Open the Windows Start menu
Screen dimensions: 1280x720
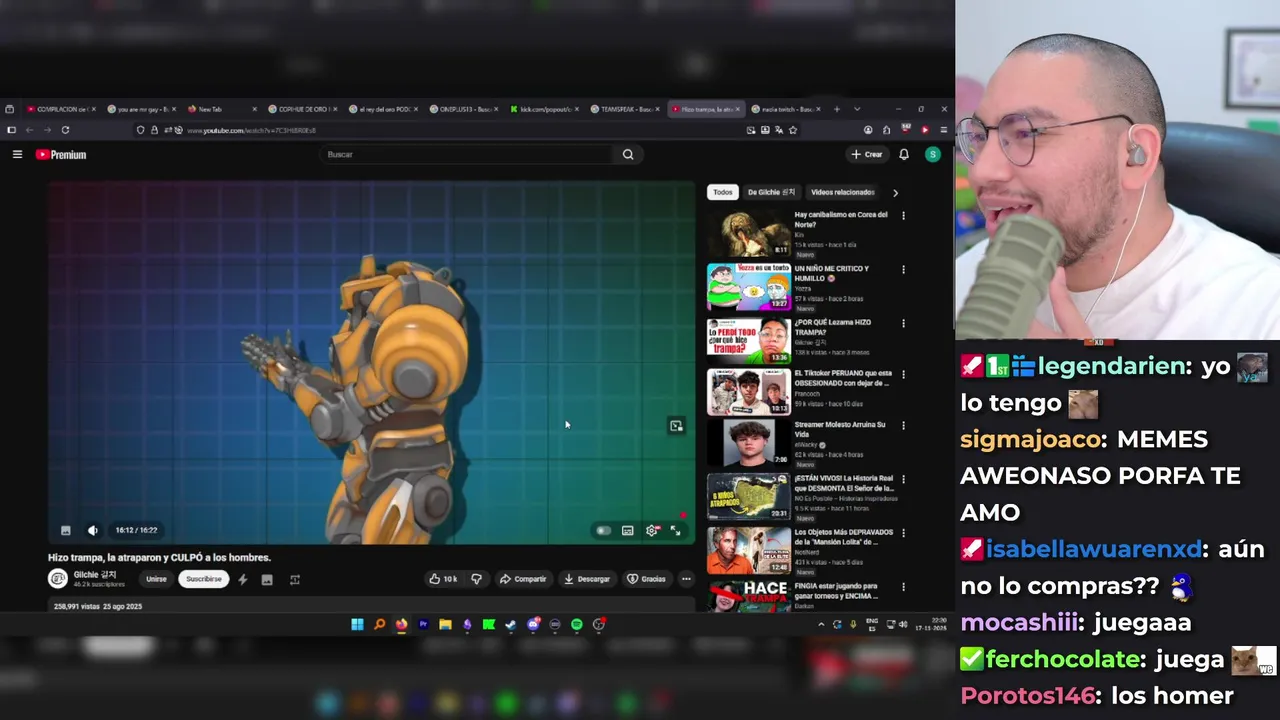[x=357, y=624]
